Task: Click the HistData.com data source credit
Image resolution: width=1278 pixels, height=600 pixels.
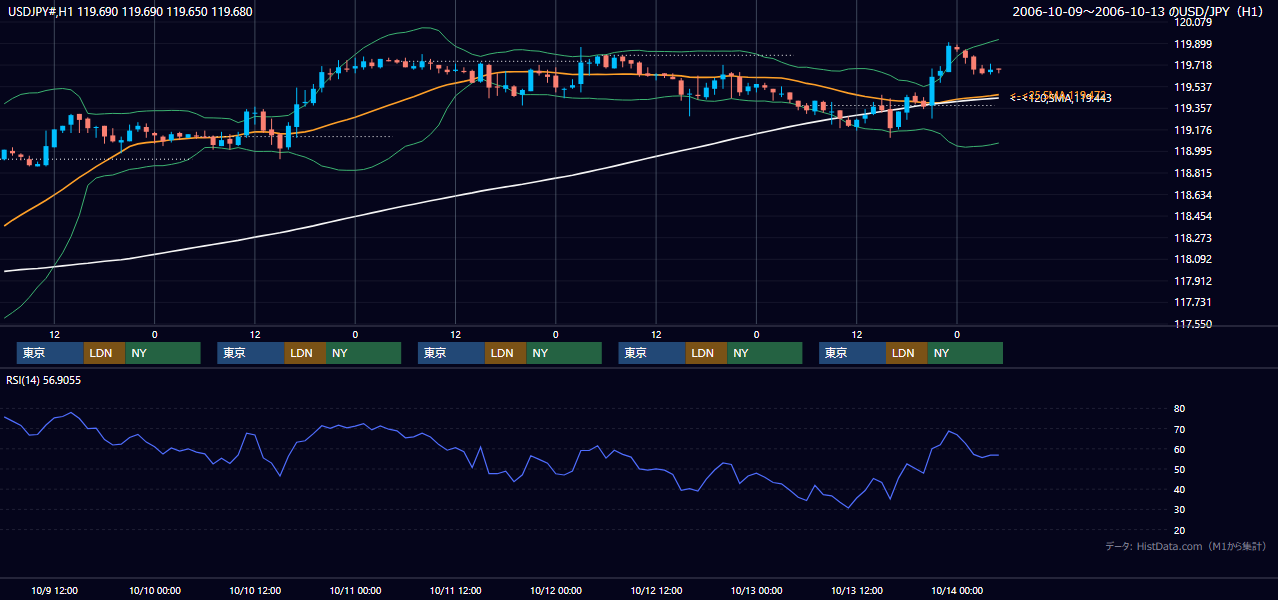Action: (1185, 546)
